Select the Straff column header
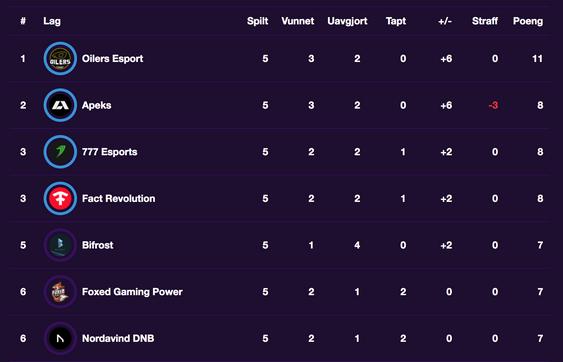 485,21
